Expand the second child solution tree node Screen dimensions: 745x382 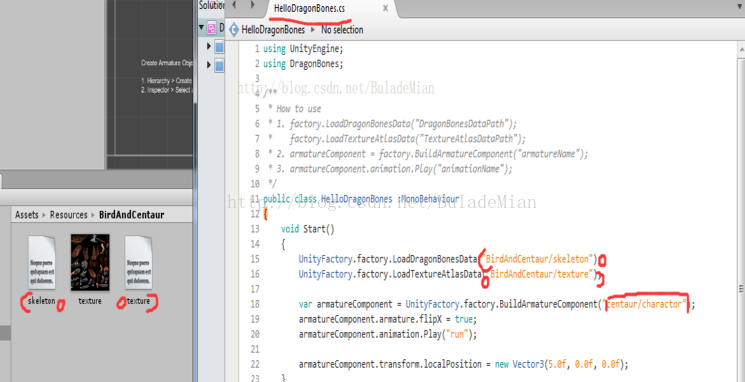[209, 65]
